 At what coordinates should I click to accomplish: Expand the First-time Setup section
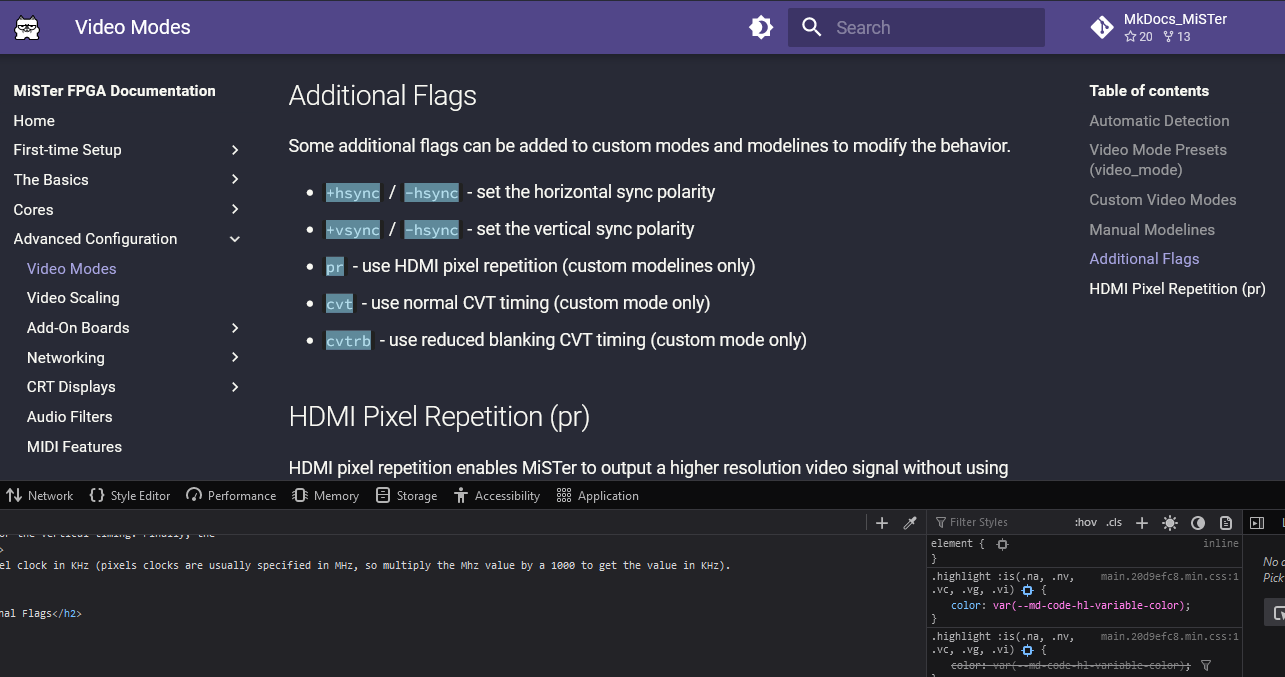point(235,150)
